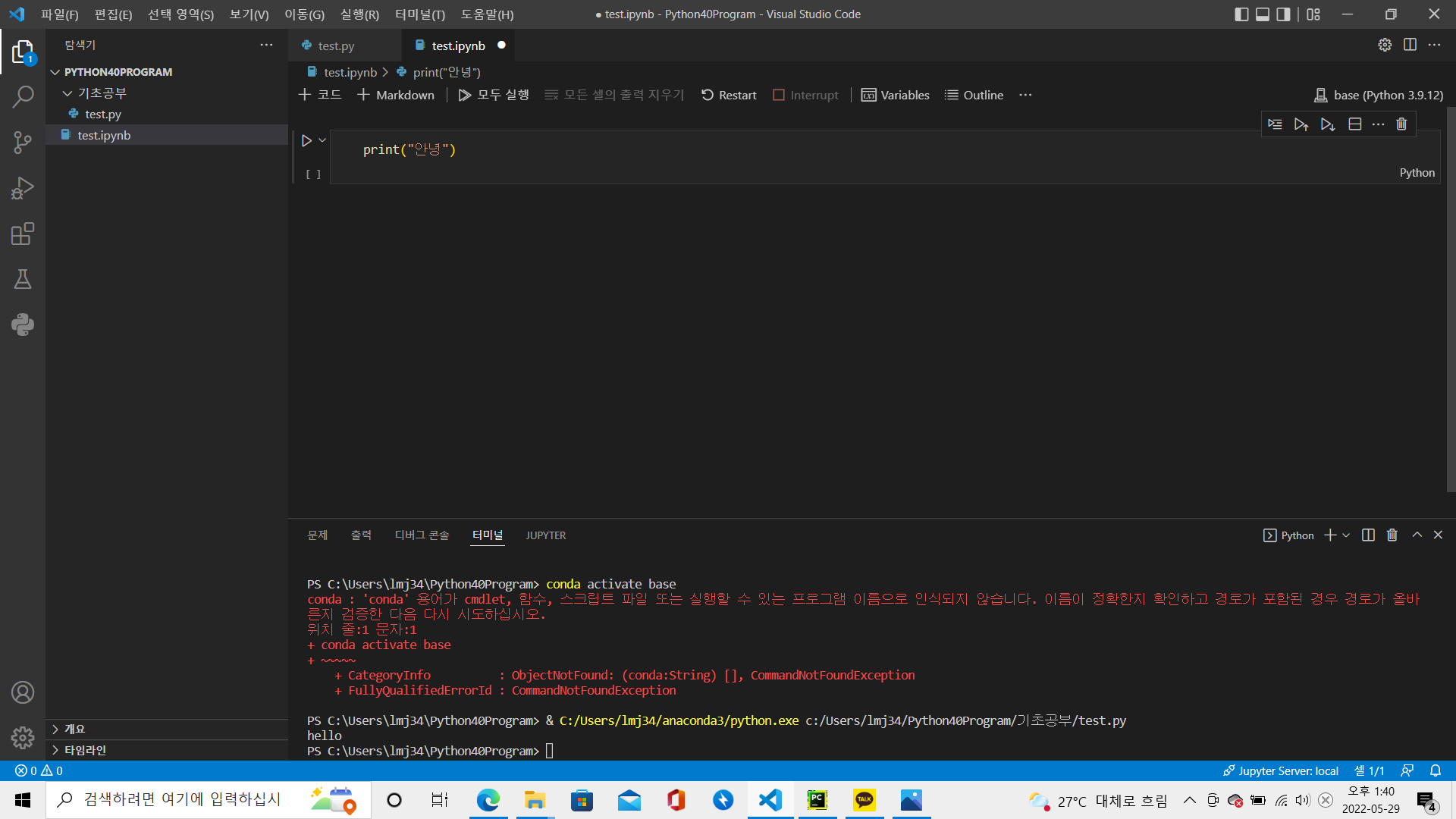This screenshot has width=1456, height=819.
Task: Open the 터미널(T) menu
Action: coord(419,14)
